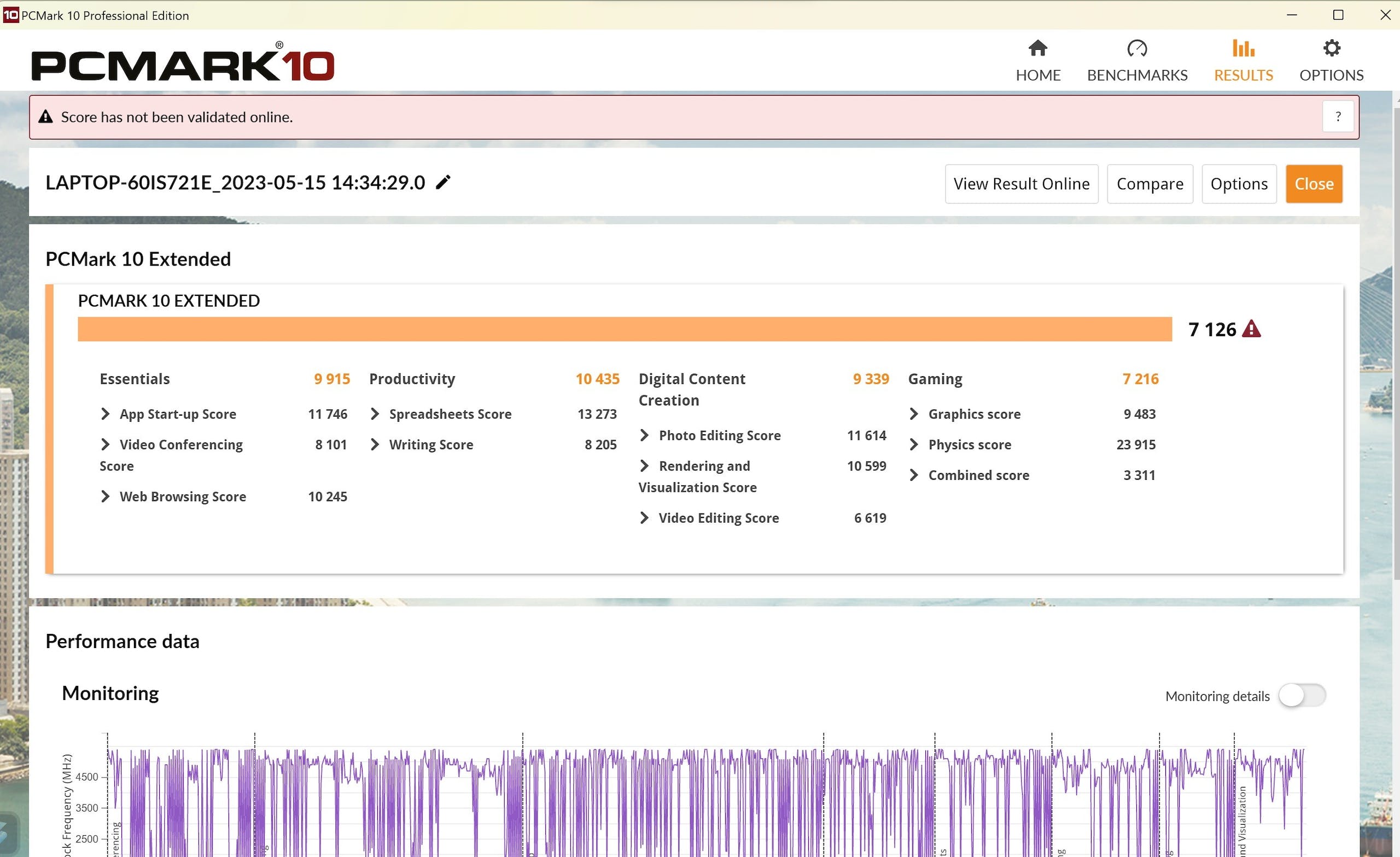The image size is (1400, 857).
Task: Maximize the PCMark 10 window
Action: [1338, 15]
